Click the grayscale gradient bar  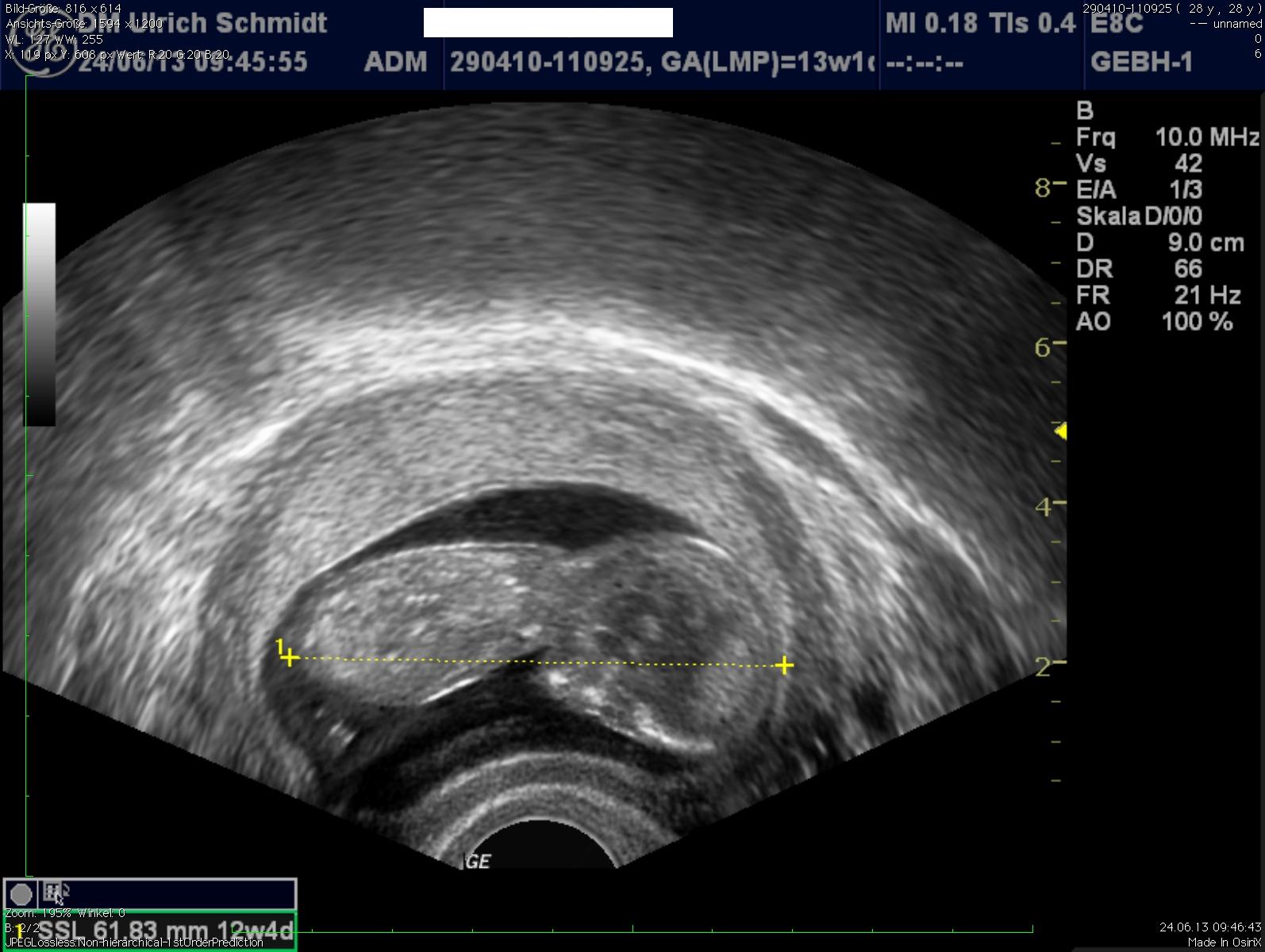pyautogui.click(x=40, y=314)
